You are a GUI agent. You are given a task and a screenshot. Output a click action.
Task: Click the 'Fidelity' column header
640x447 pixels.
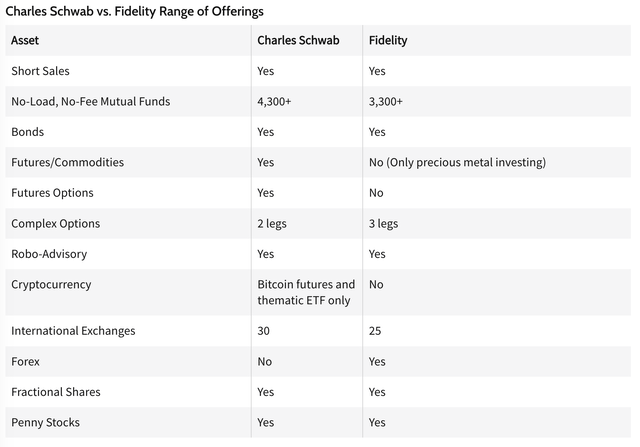387,41
